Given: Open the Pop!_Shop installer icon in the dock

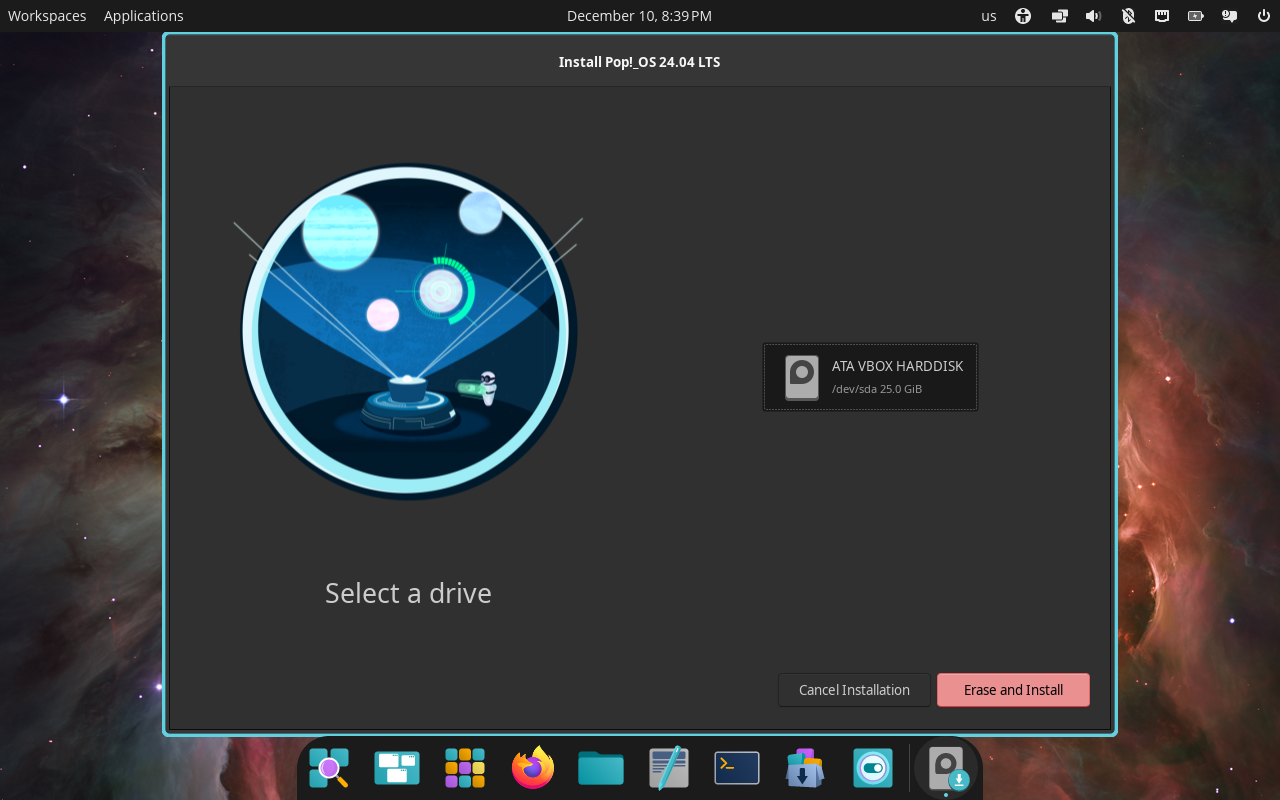Looking at the screenshot, I should point(804,768).
